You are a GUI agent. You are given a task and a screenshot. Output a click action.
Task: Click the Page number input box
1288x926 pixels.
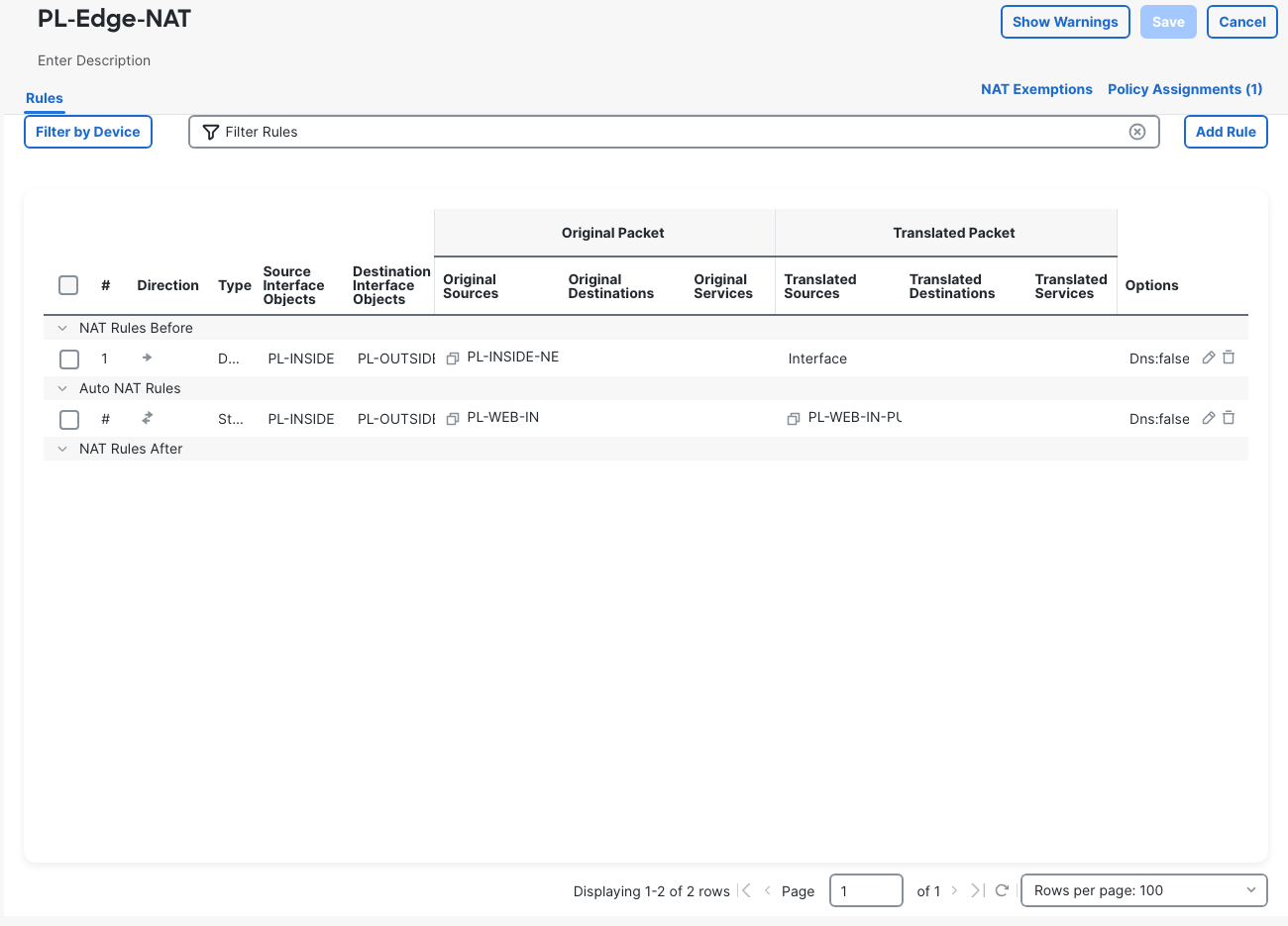click(866, 890)
